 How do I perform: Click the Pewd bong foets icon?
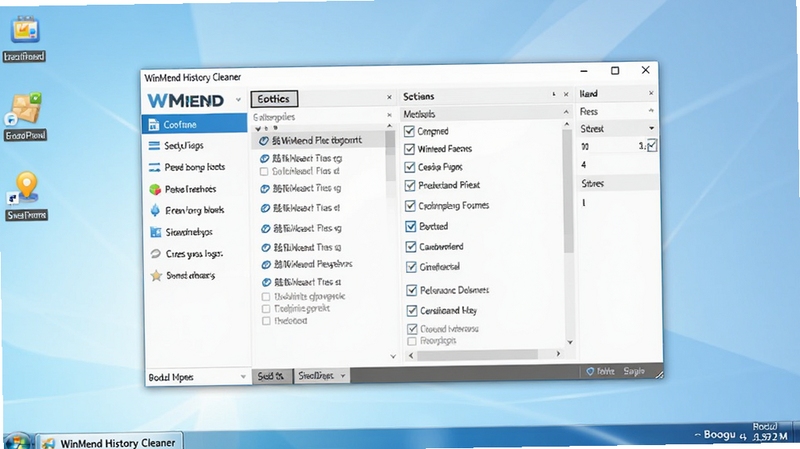tap(154, 167)
